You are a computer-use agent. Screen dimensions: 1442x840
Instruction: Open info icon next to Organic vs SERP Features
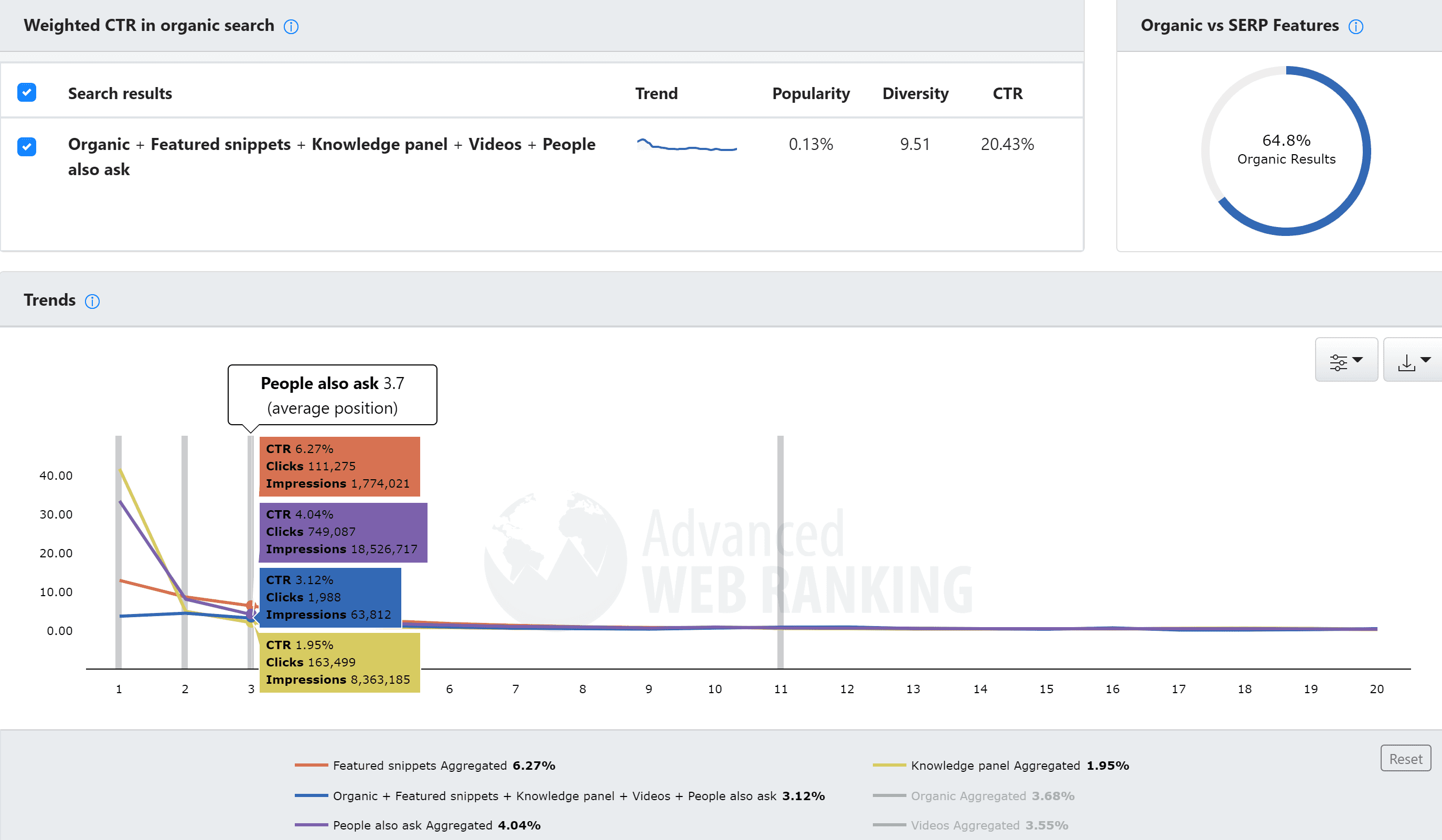pos(1355,27)
